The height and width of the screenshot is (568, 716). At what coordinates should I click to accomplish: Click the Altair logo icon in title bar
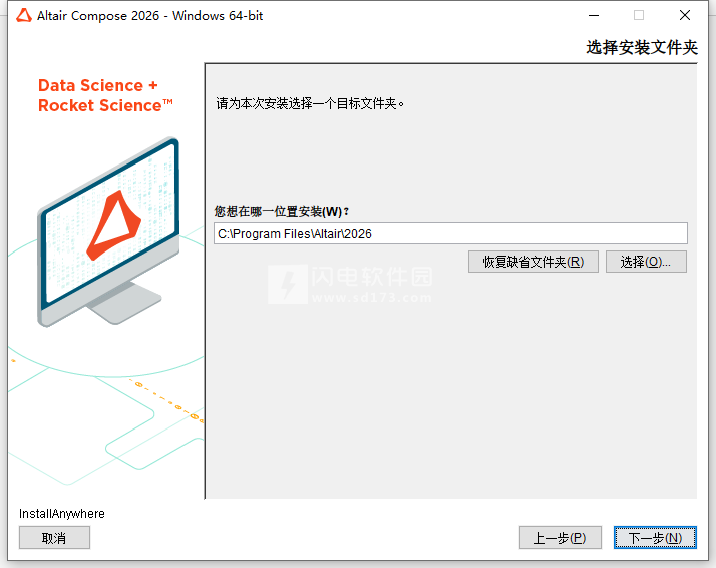tap(24, 16)
